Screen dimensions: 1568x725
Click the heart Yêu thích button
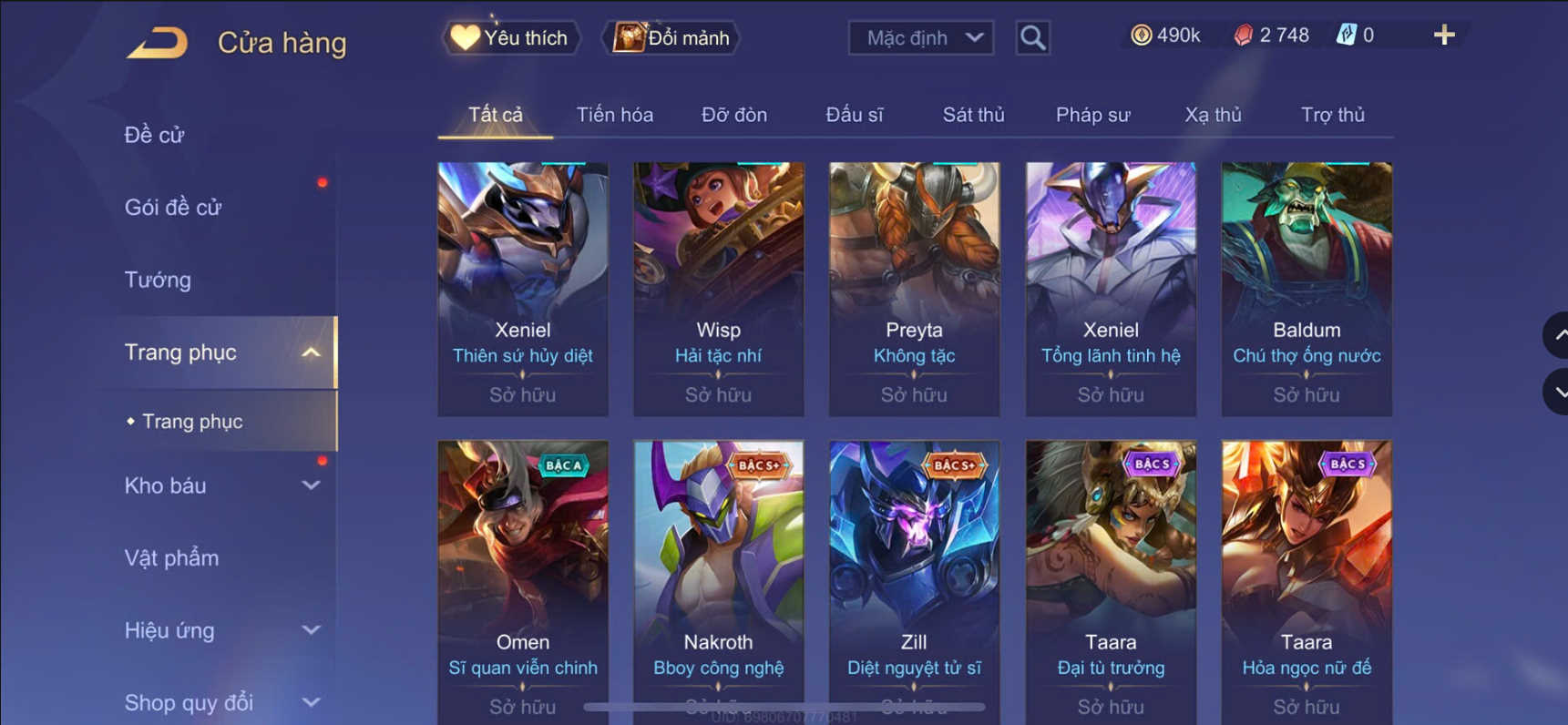[x=511, y=37]
